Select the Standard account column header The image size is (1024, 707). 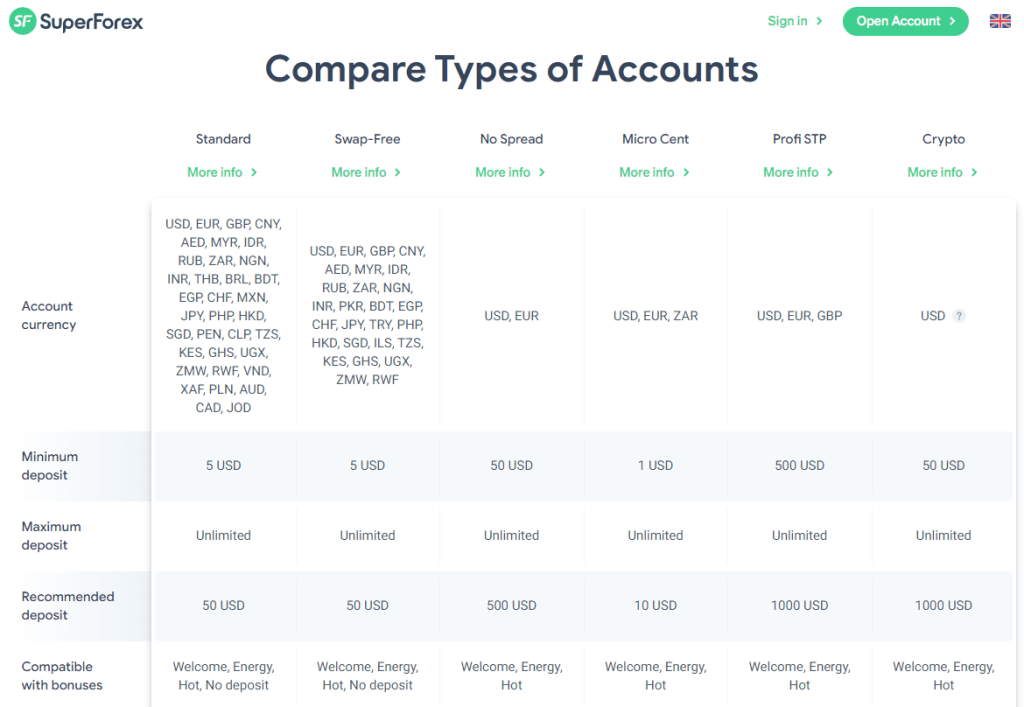click(223, 139)
